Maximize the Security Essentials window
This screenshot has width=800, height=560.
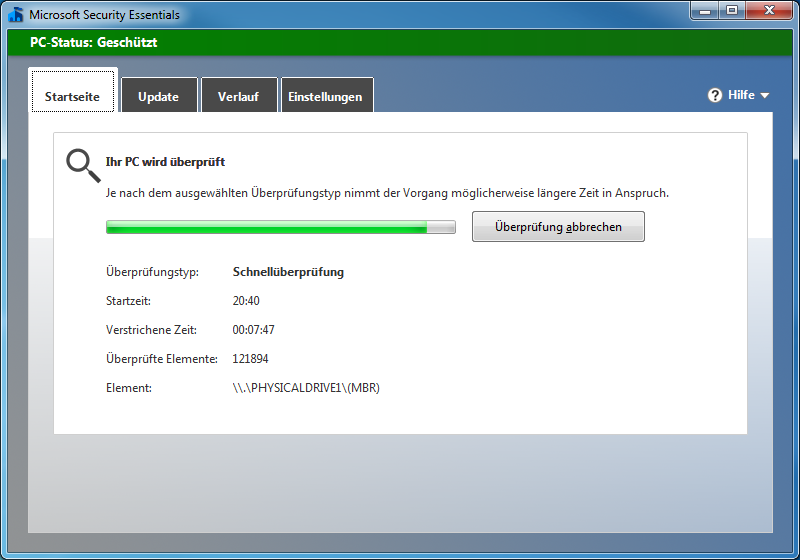point(732,10)
